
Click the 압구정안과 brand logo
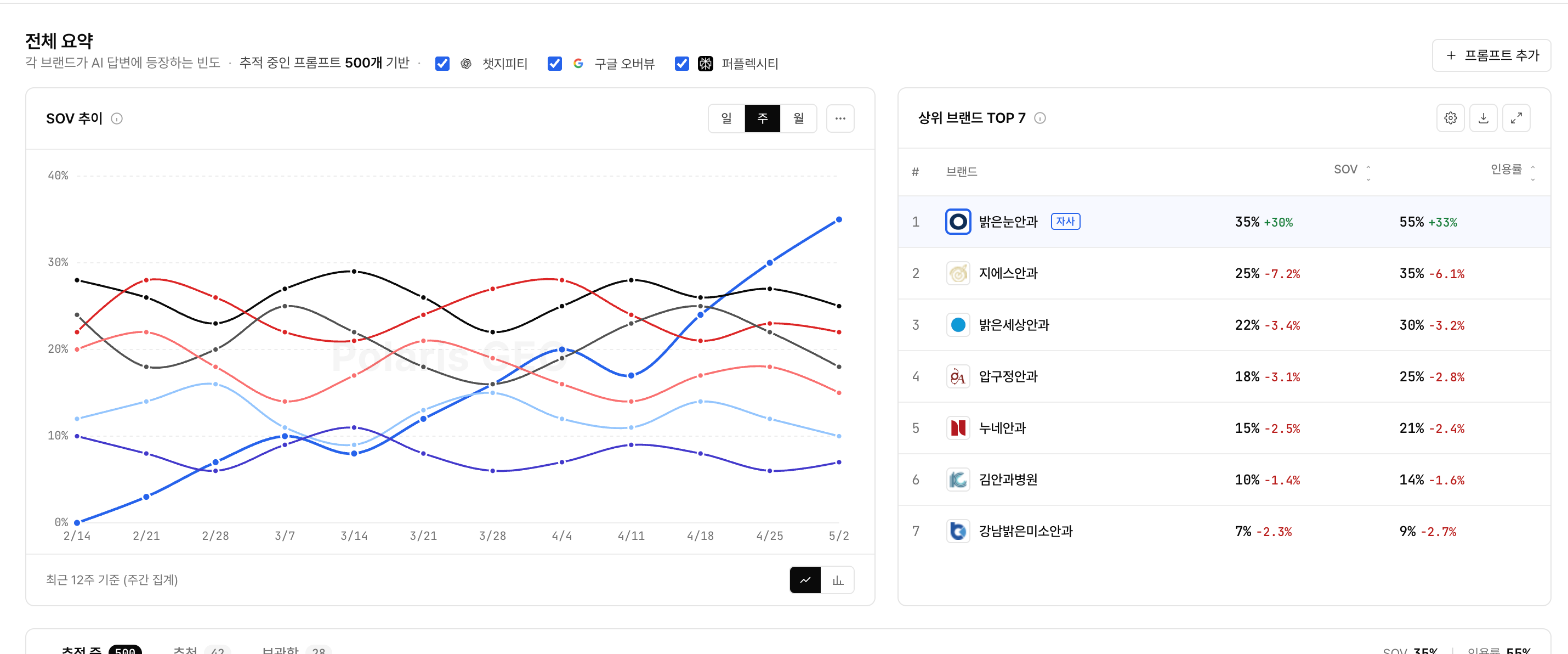(x=957, y=376)
